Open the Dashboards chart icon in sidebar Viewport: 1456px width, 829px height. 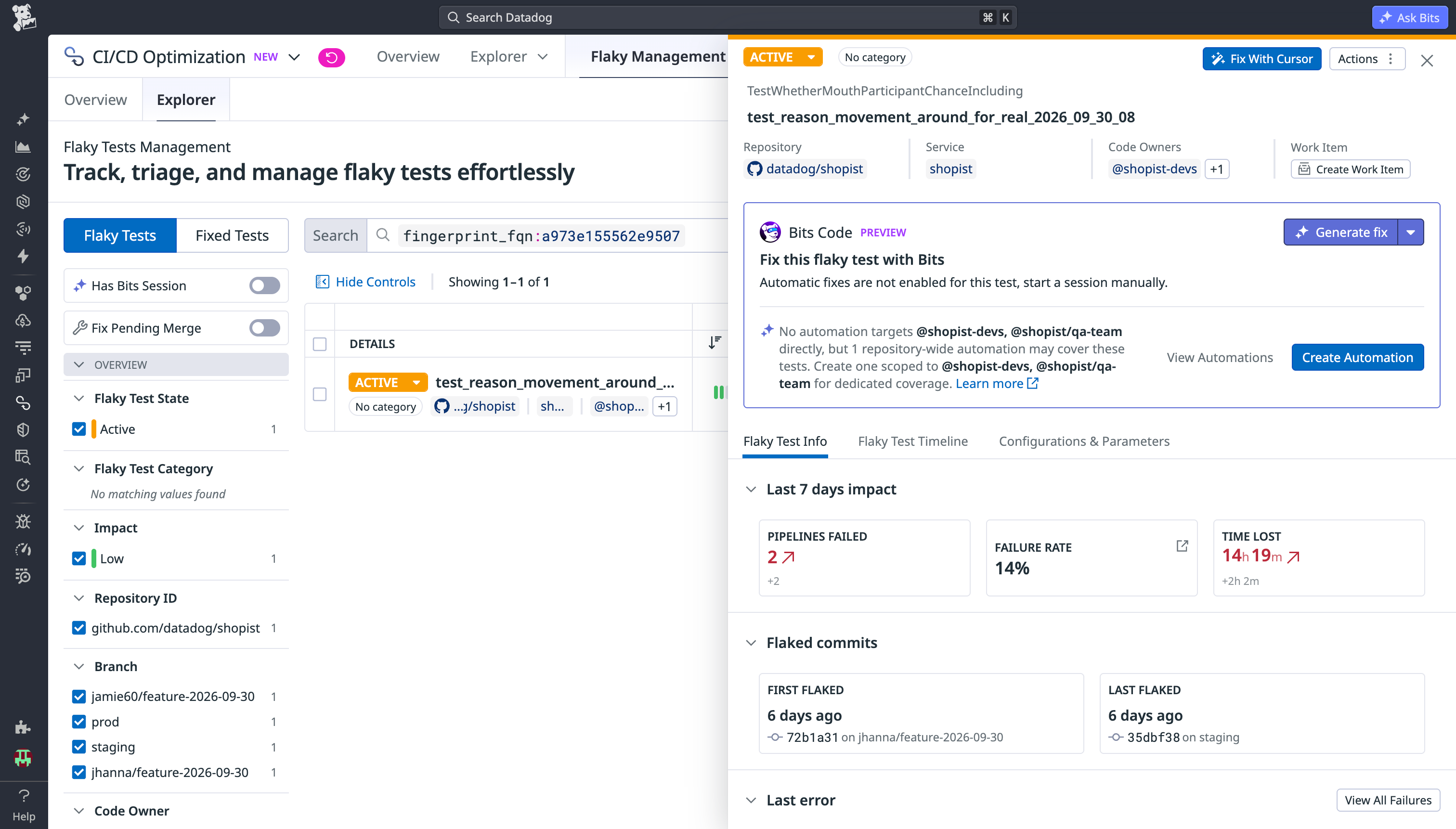pos(23,147)
